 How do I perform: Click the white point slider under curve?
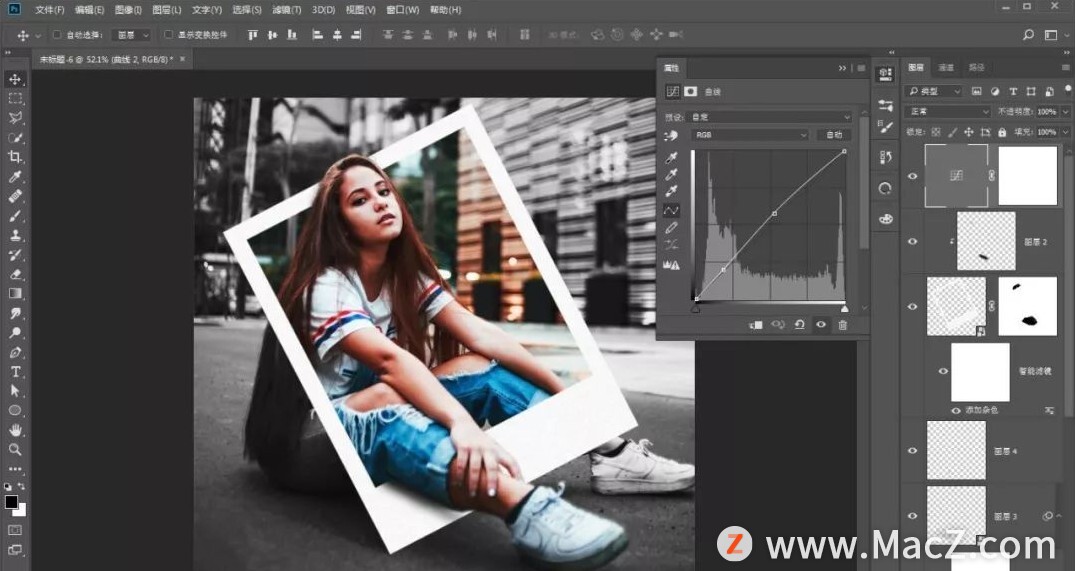pyautogui.click(x=844, y=308)
